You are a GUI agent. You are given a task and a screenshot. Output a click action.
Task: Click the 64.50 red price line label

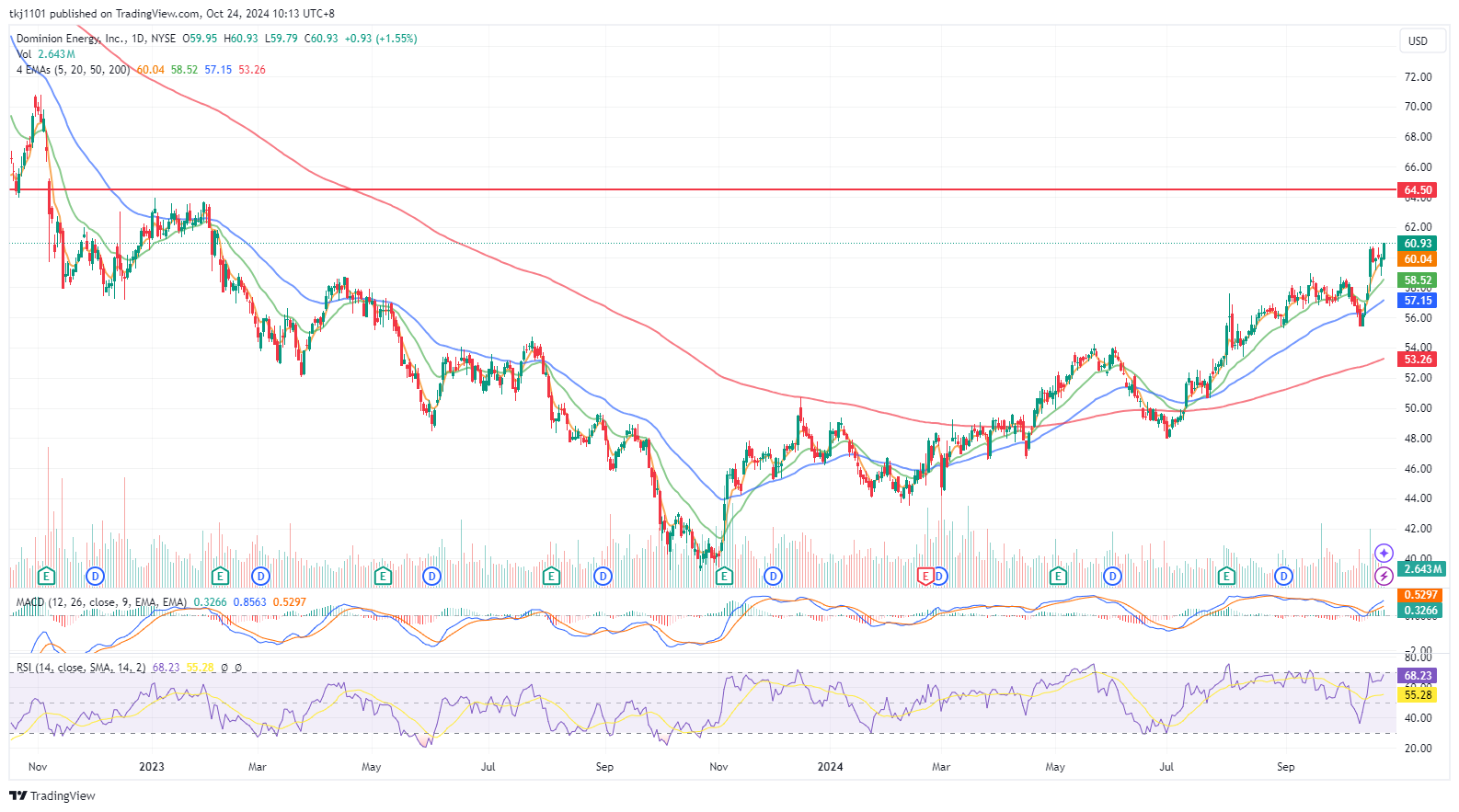click(1419, 190)
